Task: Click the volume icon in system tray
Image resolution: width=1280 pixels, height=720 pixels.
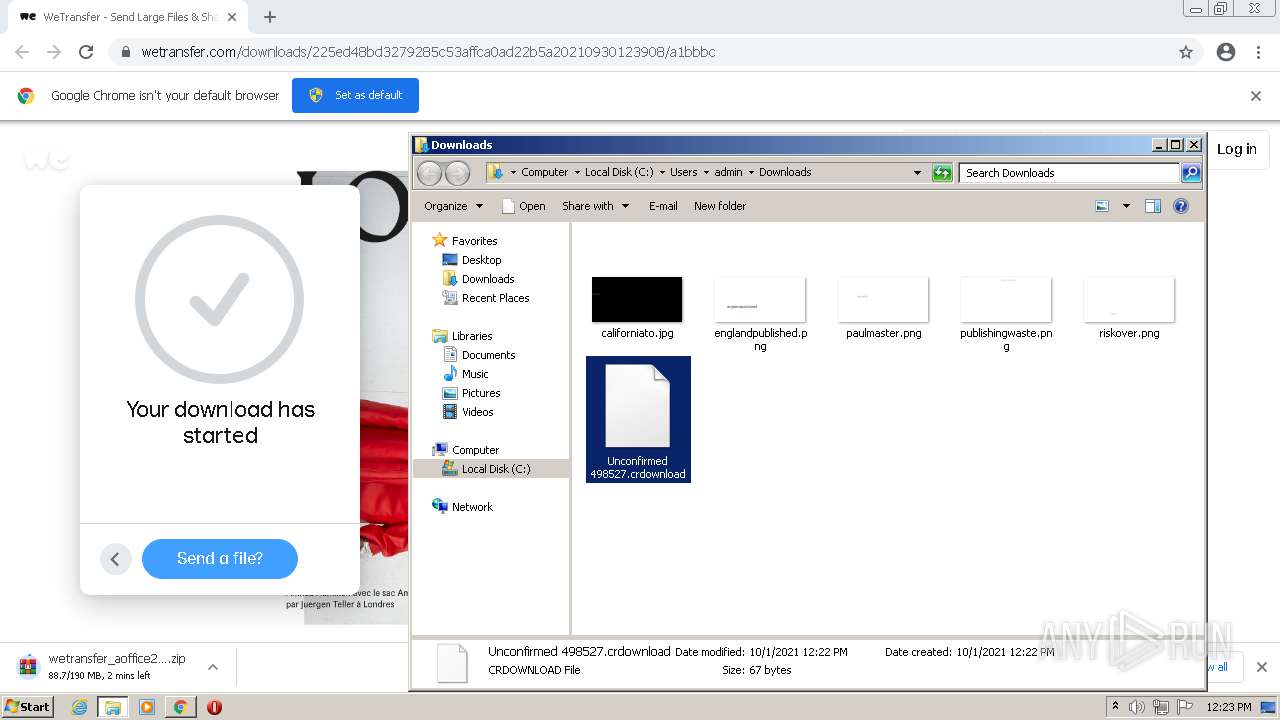Action: tap(1137, 707)
